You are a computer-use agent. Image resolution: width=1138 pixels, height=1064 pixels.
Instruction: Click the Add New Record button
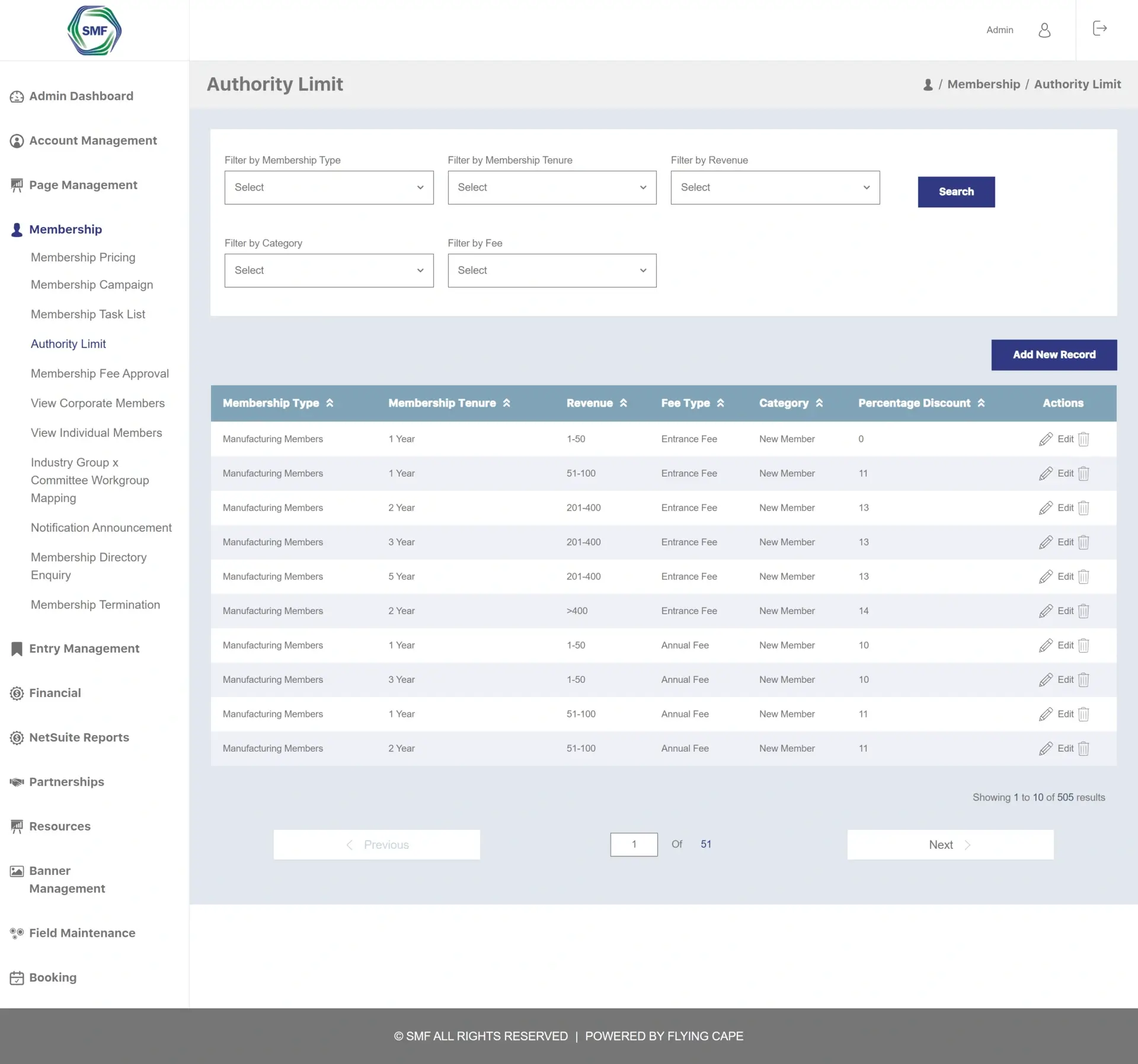(x=1054, y=354)
